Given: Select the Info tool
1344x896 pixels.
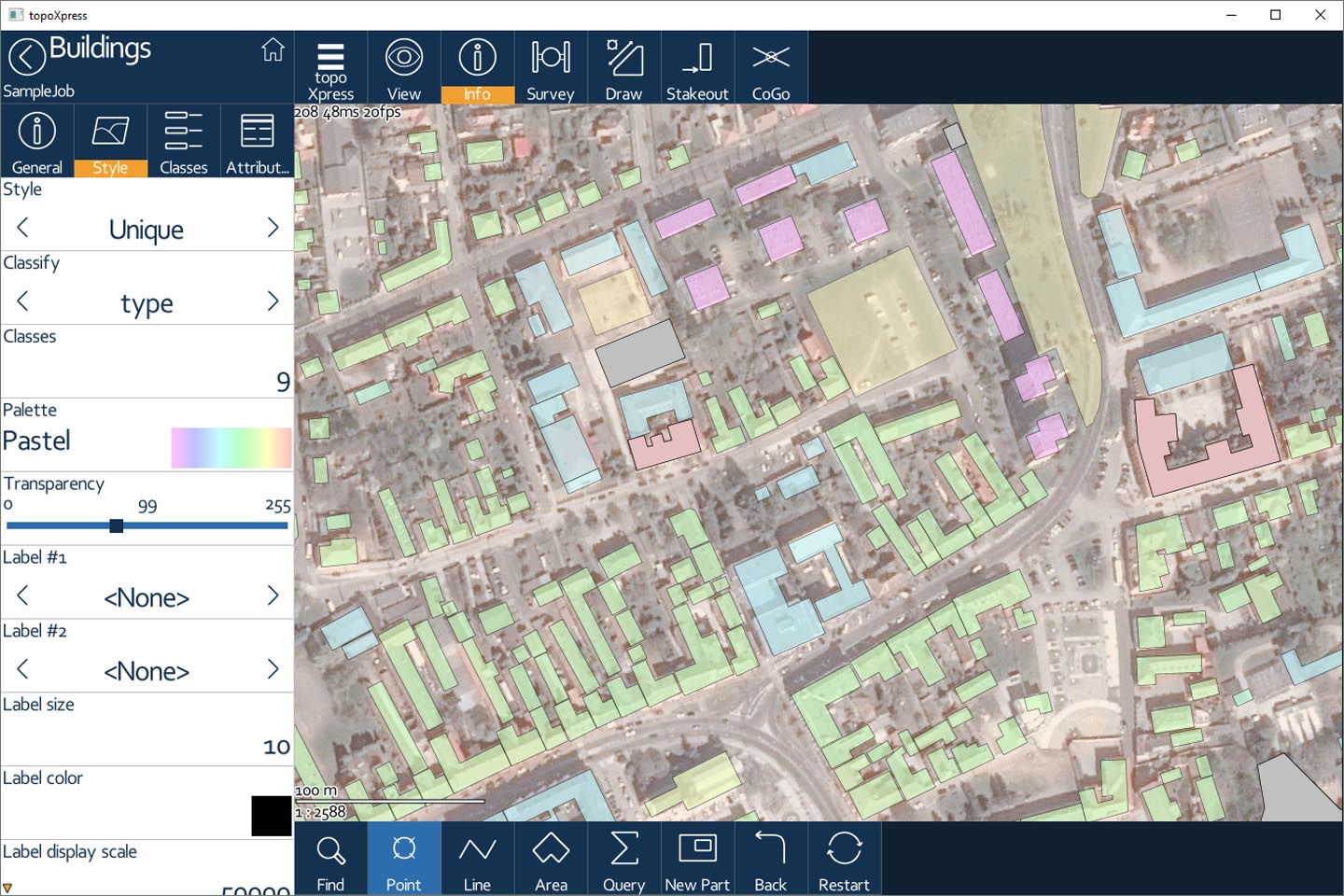Looking at the screenshot, I should tap(477, 67).
